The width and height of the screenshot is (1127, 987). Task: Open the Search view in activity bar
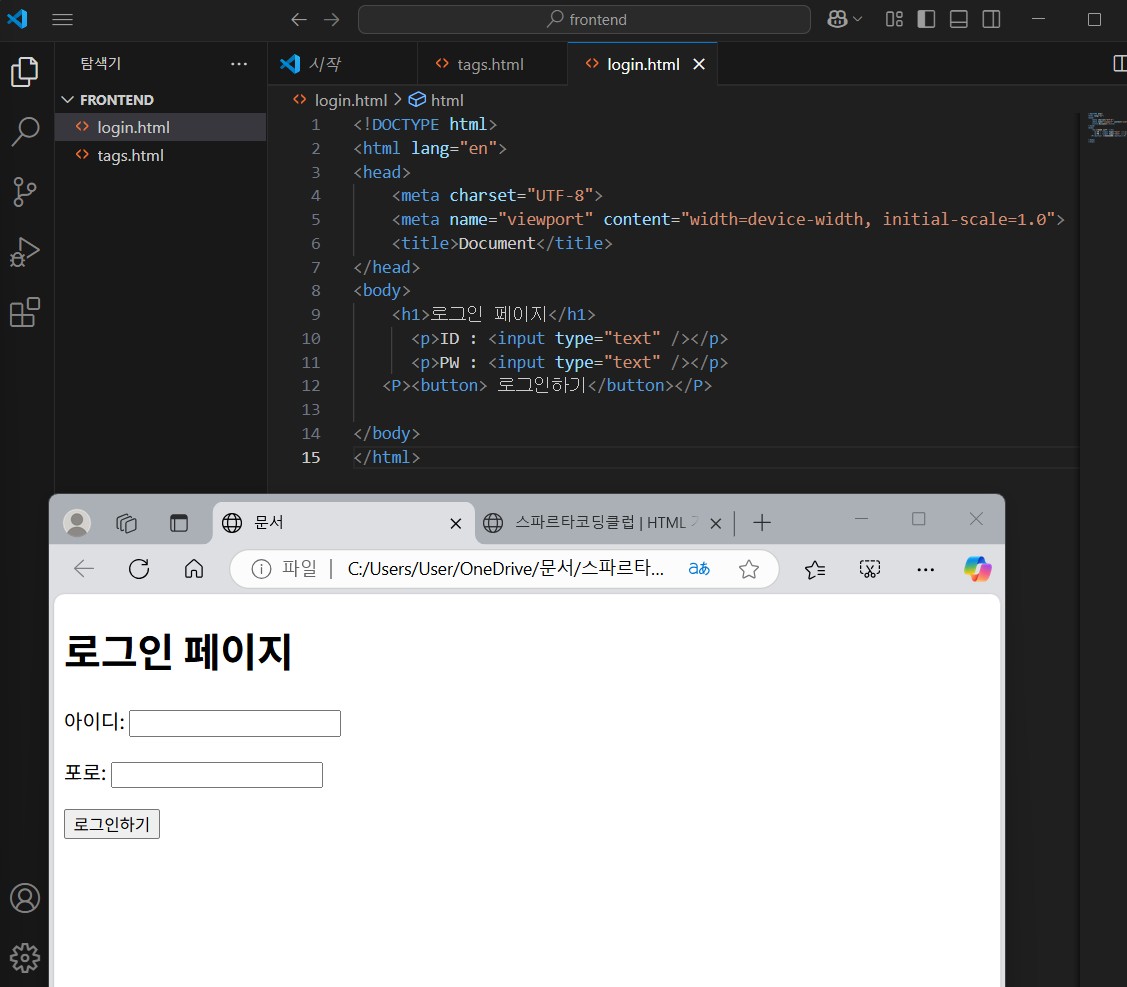coord(24,132)
